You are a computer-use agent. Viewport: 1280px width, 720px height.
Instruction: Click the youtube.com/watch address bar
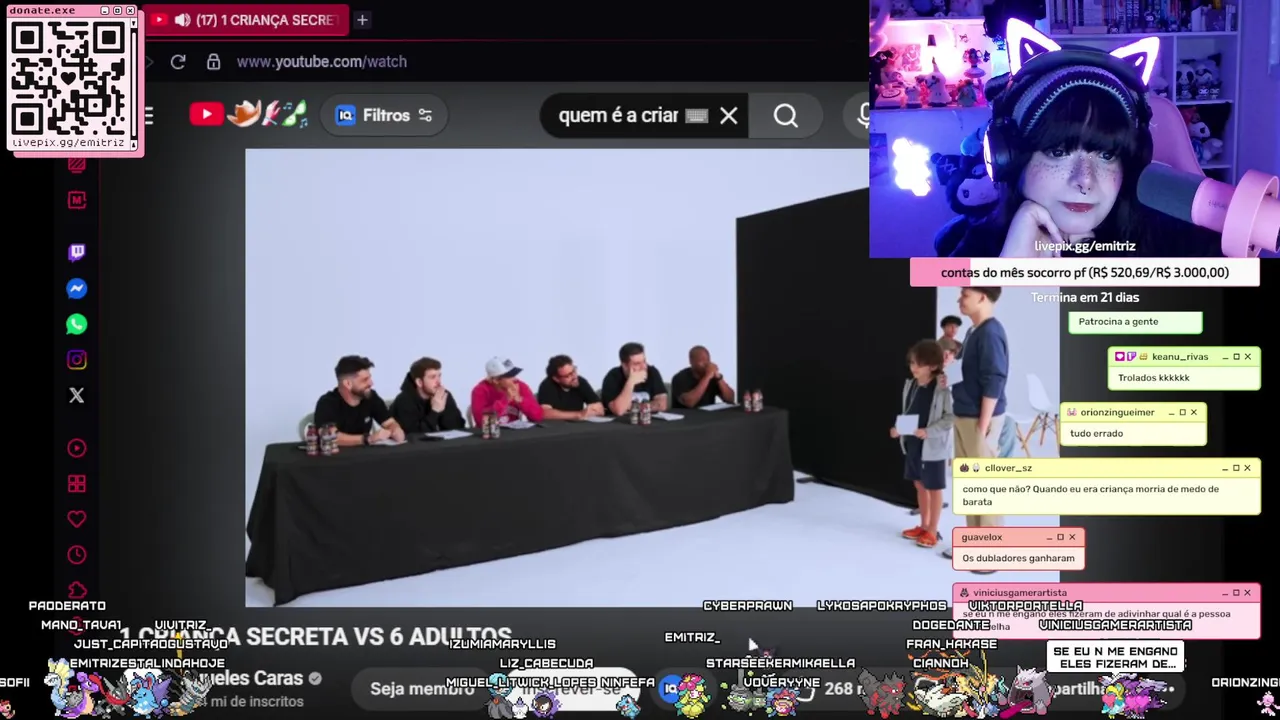click(x=322, y=62)
